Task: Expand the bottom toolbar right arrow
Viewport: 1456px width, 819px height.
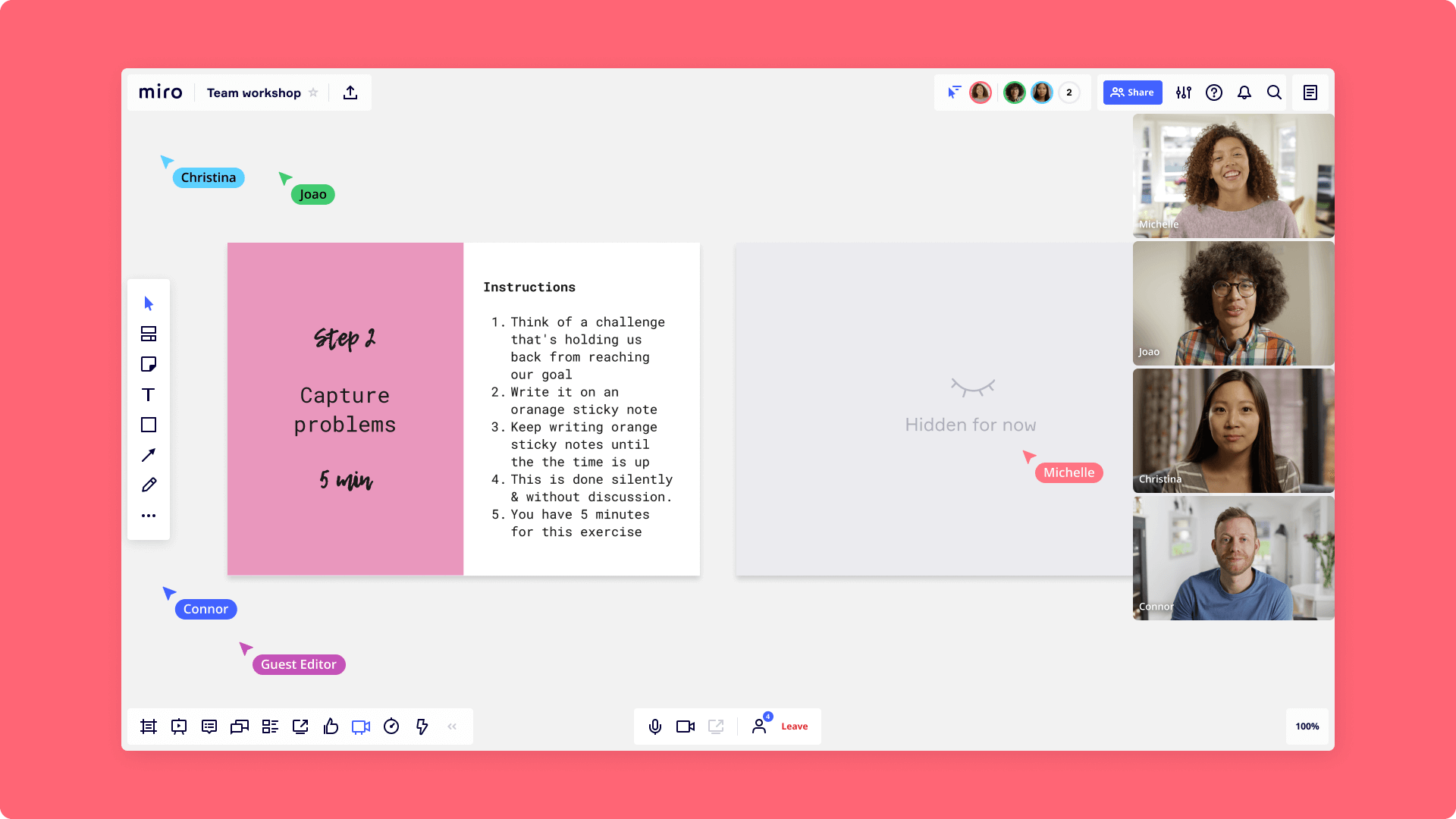Action: [451, 726]
